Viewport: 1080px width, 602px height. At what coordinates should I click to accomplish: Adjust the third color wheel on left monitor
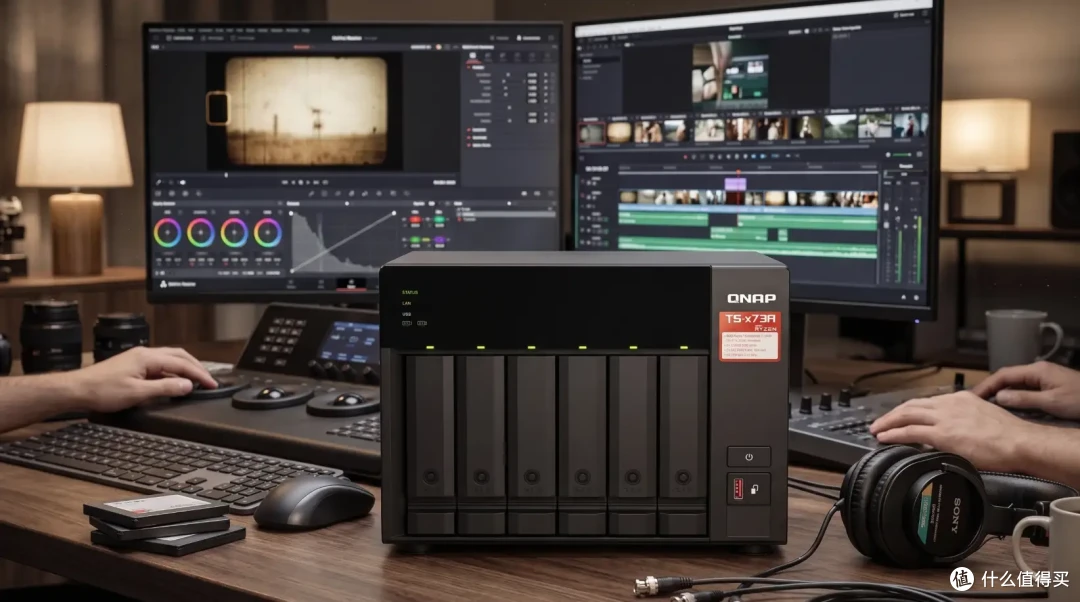(234, 233)
